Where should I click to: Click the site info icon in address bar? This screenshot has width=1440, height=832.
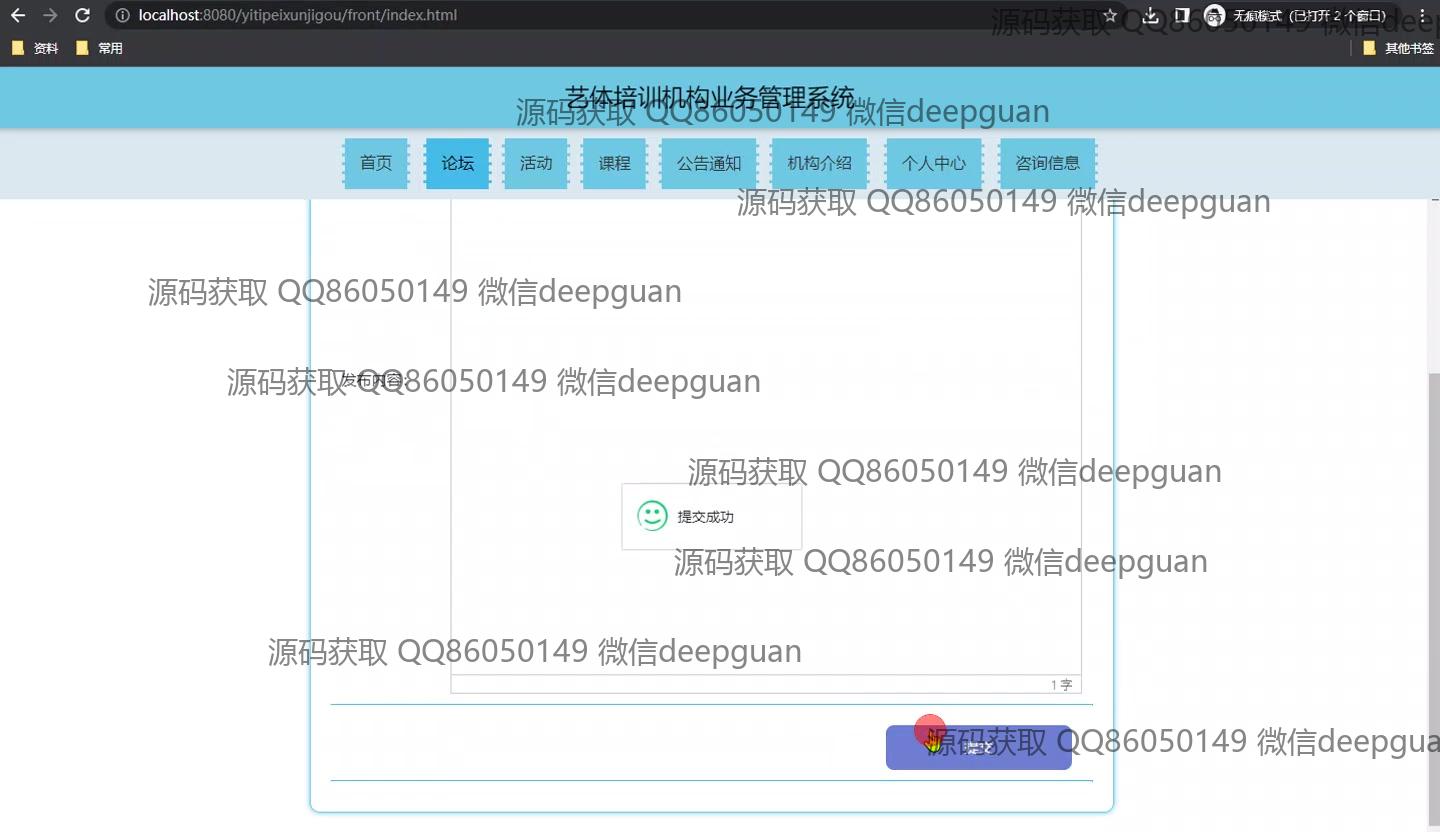click(122, 16)
